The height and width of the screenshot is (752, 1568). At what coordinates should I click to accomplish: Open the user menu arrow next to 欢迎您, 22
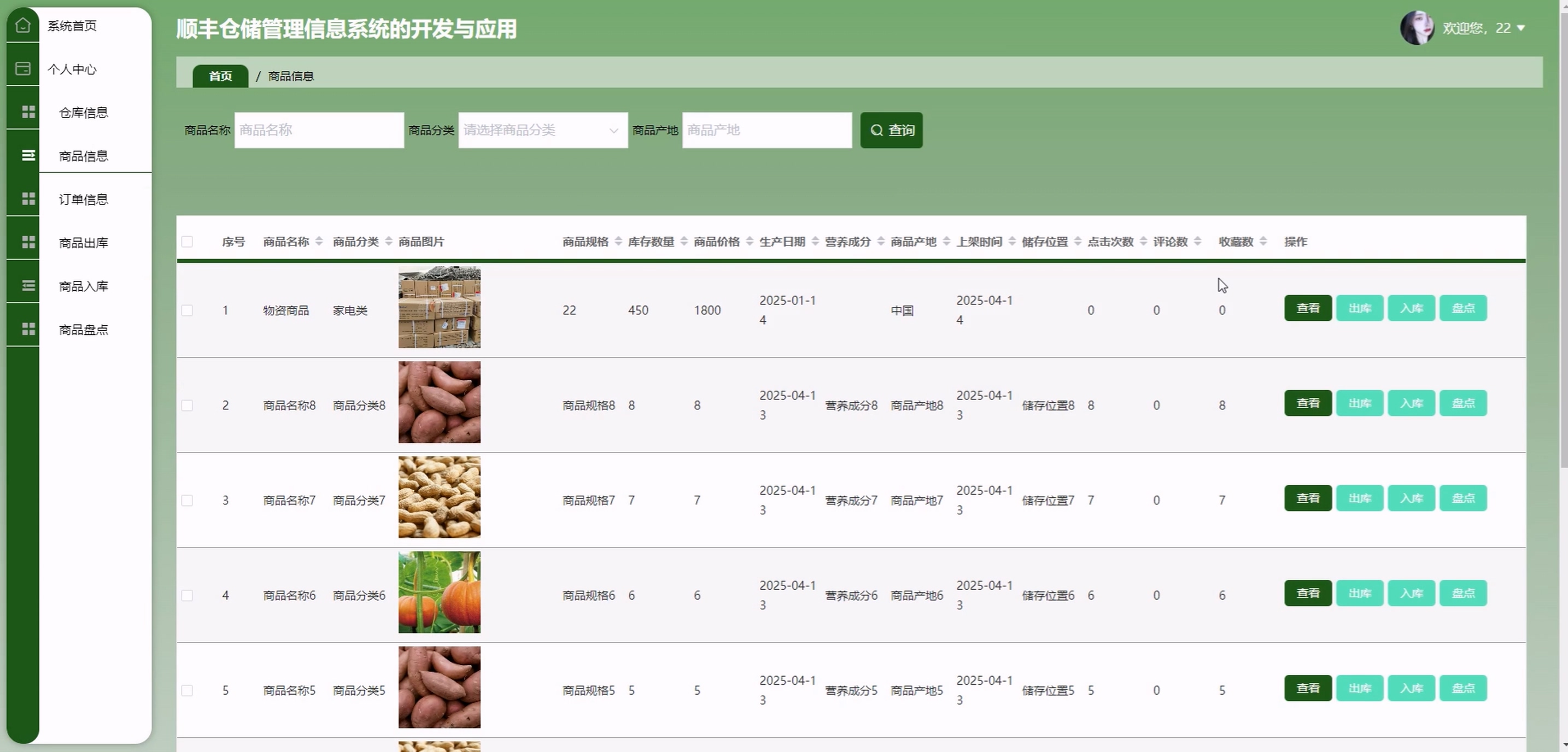click(1521, 28)
